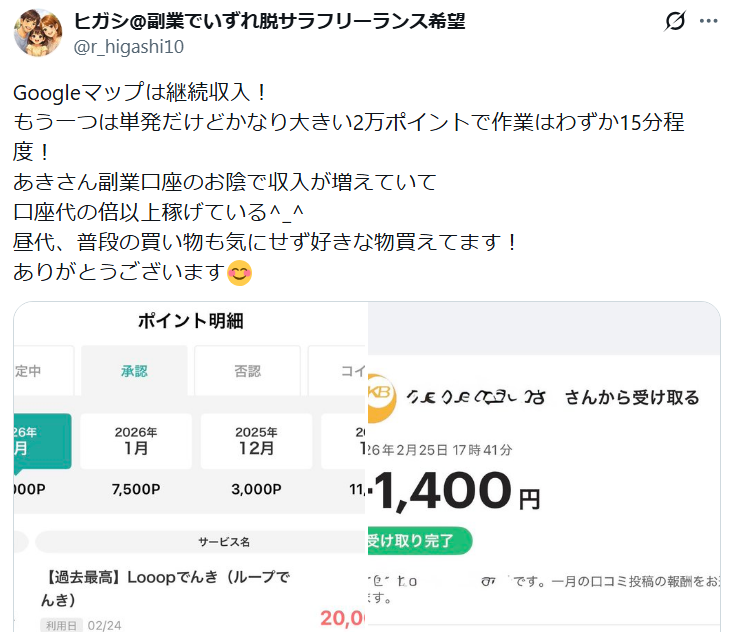Click the smiling emoji ending the tweet
Image resolution: width=738 pixels, height=632 pixels.
[240, 271]
